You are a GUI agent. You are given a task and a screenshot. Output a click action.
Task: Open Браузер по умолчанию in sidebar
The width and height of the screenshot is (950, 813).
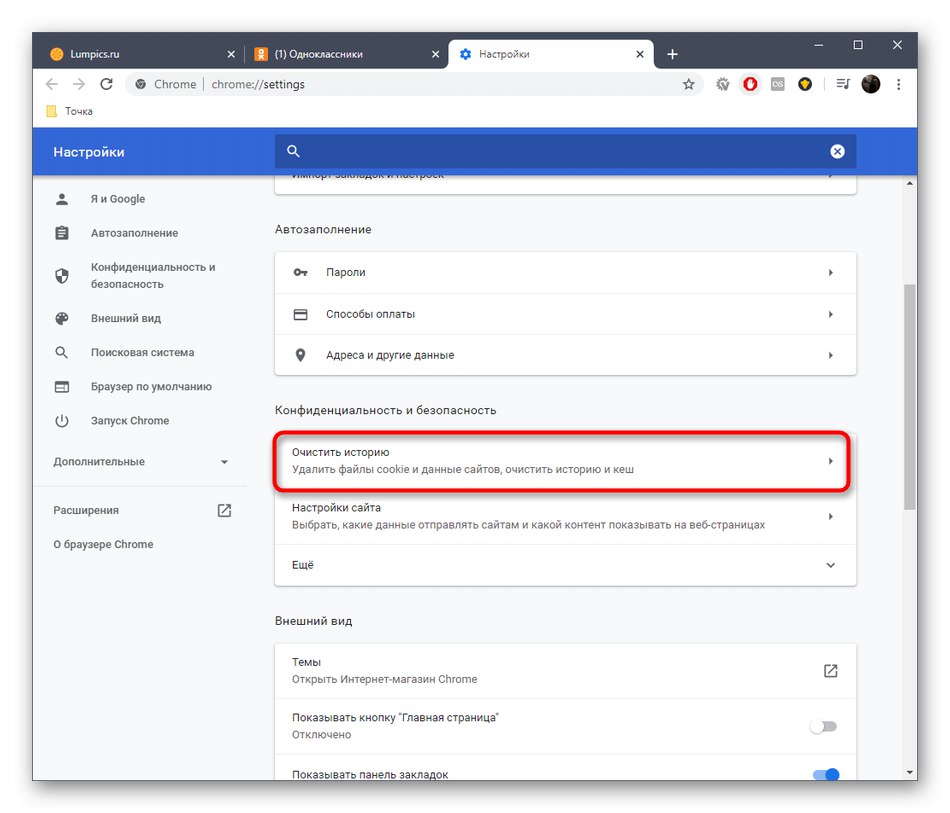[x=151, y=387]
